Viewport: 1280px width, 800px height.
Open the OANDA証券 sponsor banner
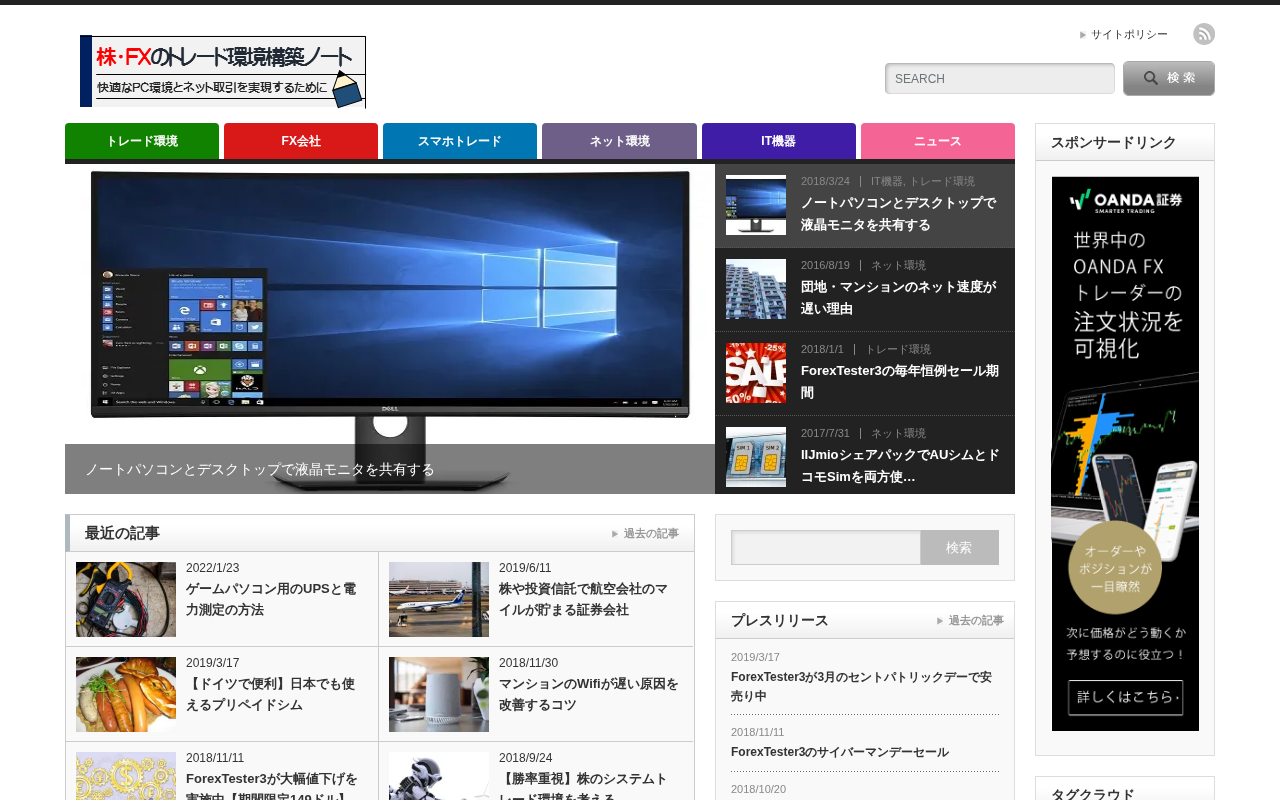click(x=1125, y=454)
